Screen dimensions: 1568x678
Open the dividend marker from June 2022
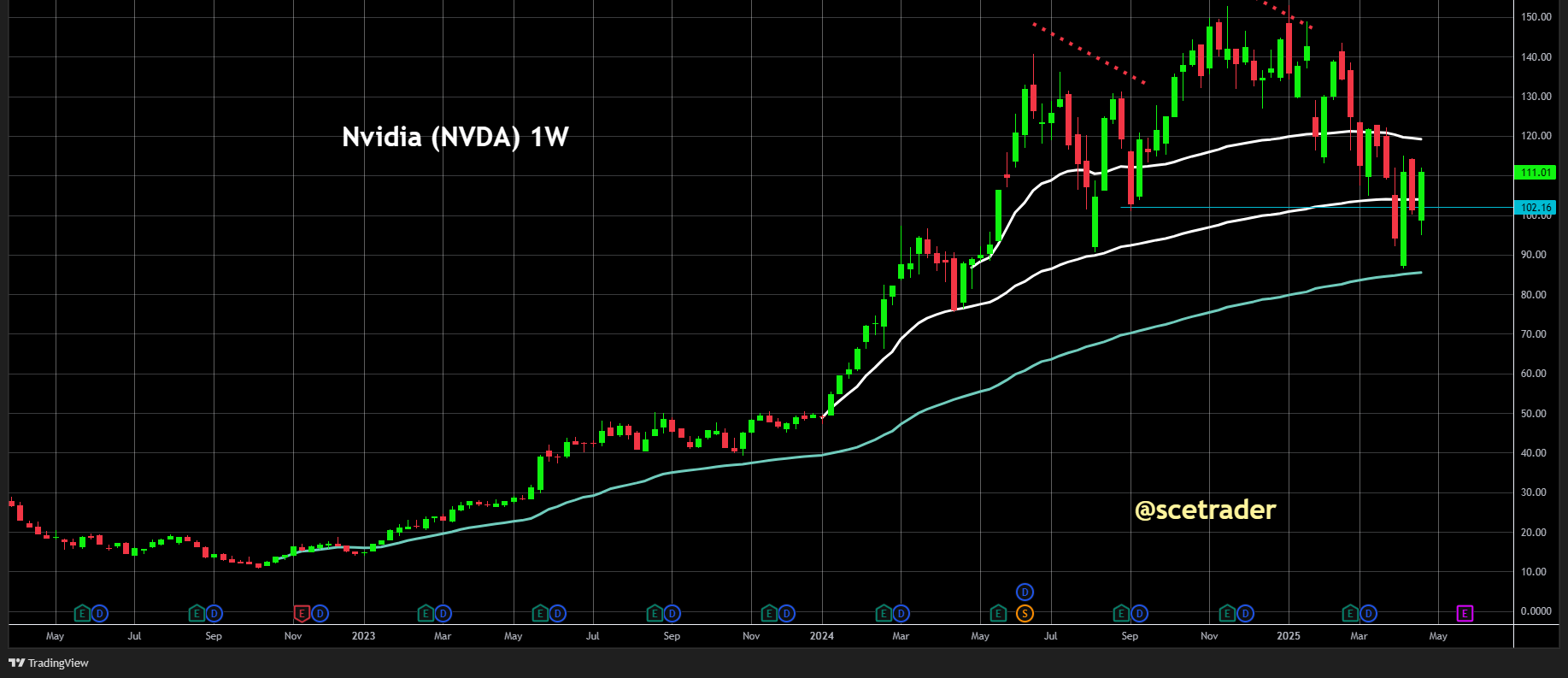(x=100, y=613)
